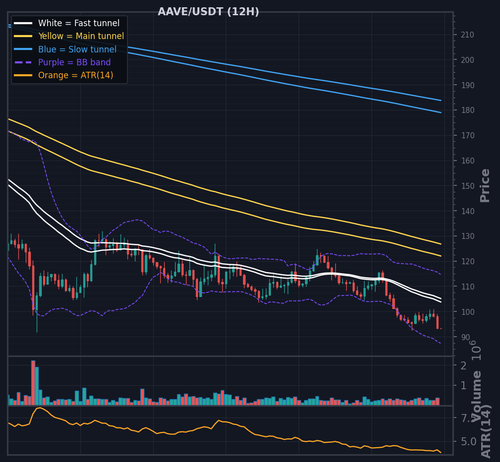Click the chart title AAVE/USDT (12H)

coord(208,12)
